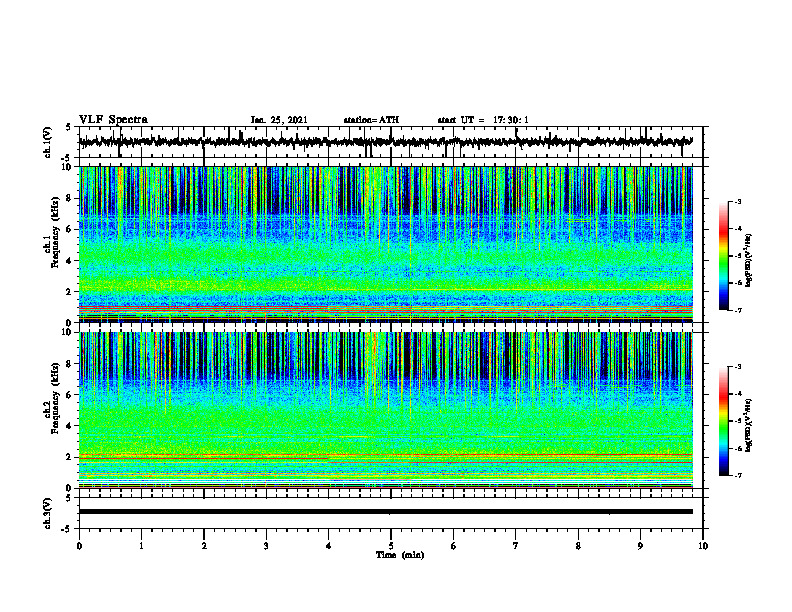Viewport: 792px width, 612px height.
Task: Click the "start UT = 17:30: 1" text
Action: (483, 120)
